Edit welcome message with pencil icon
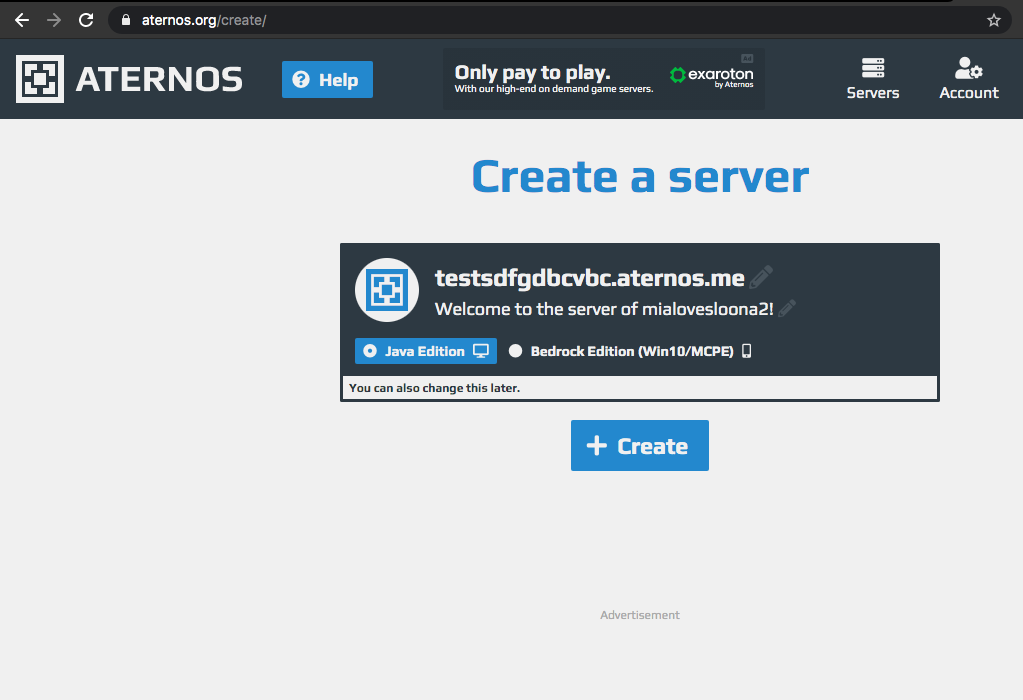The height and width of the screenshot is (700, 1023). tap(787, 309)
